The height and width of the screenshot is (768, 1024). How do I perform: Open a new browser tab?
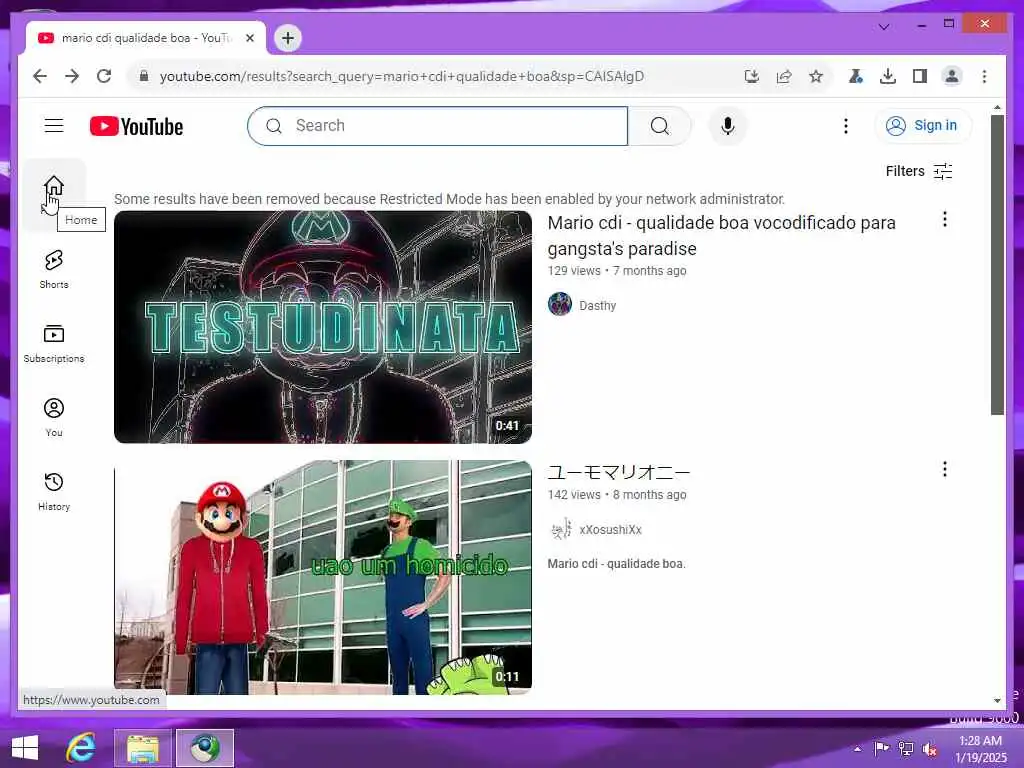coord(288,38)
